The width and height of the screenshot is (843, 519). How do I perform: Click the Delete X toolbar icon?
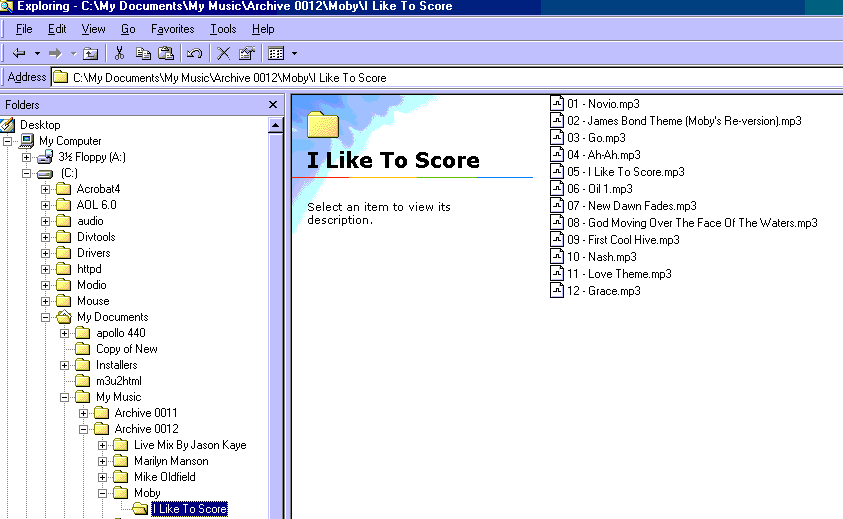(223, 53)
